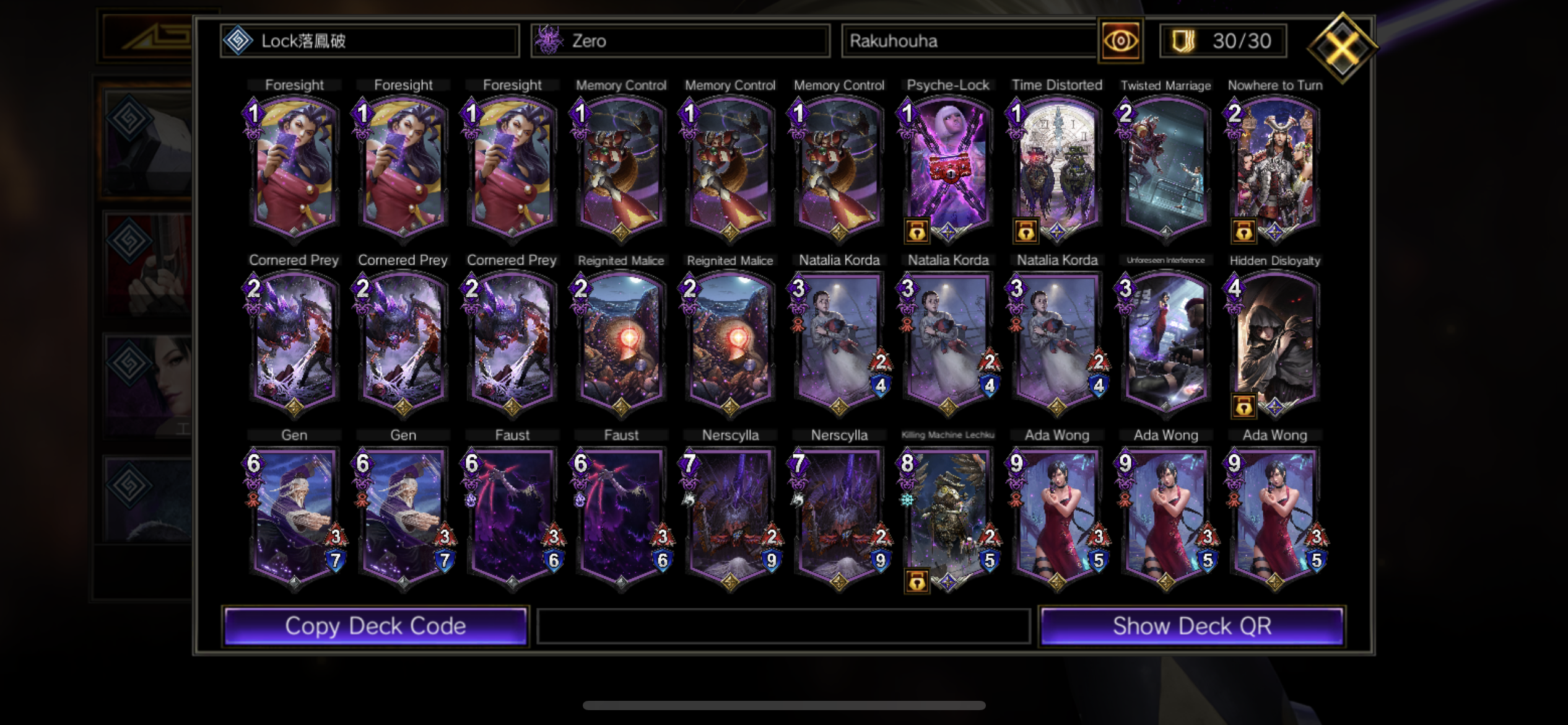
Task: Click the empty deck code field
Action: [x=783, y=626]
